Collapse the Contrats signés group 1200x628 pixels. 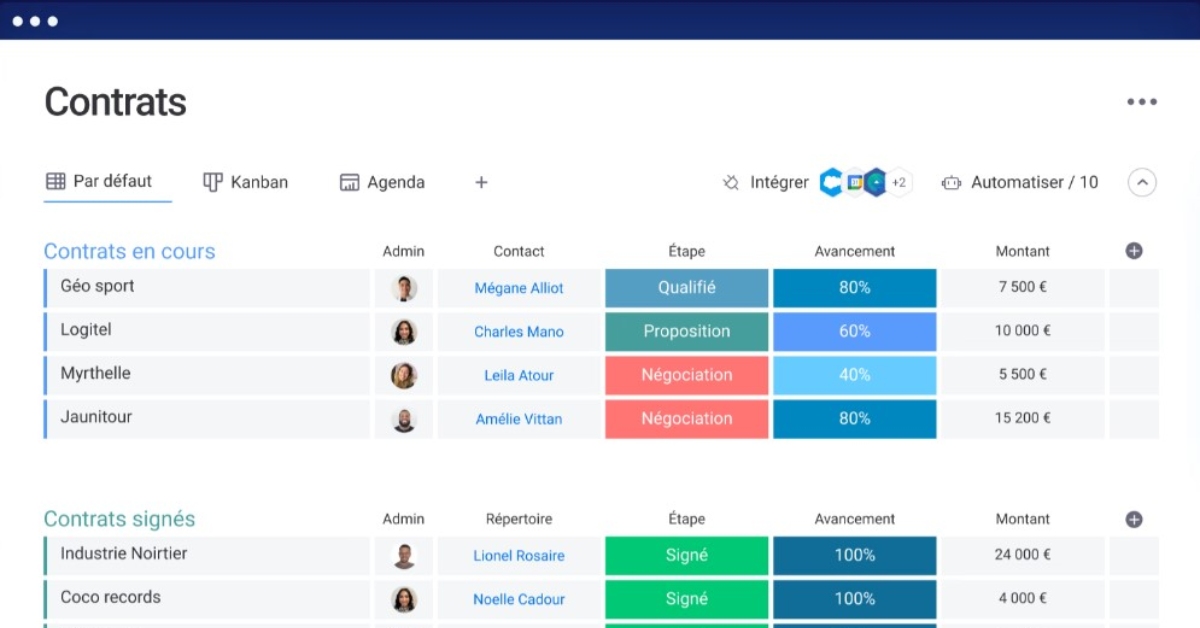[x=119, y=519]
